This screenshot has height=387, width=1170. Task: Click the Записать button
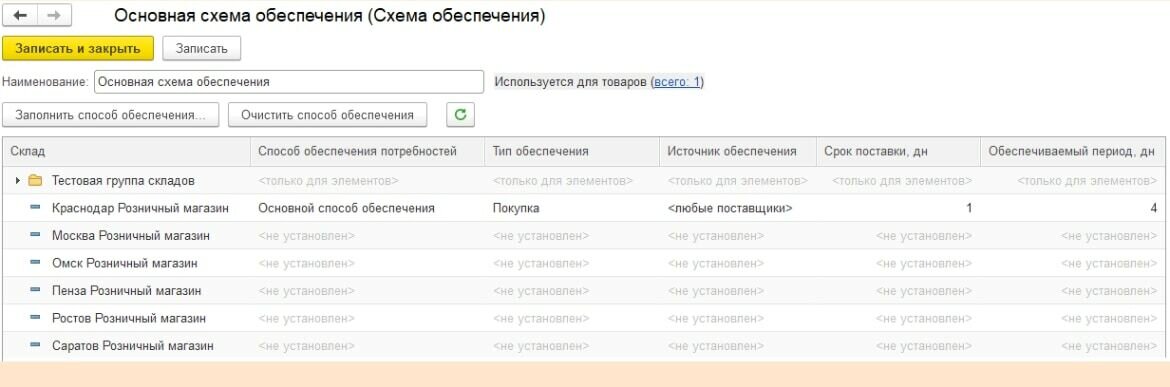201,48
